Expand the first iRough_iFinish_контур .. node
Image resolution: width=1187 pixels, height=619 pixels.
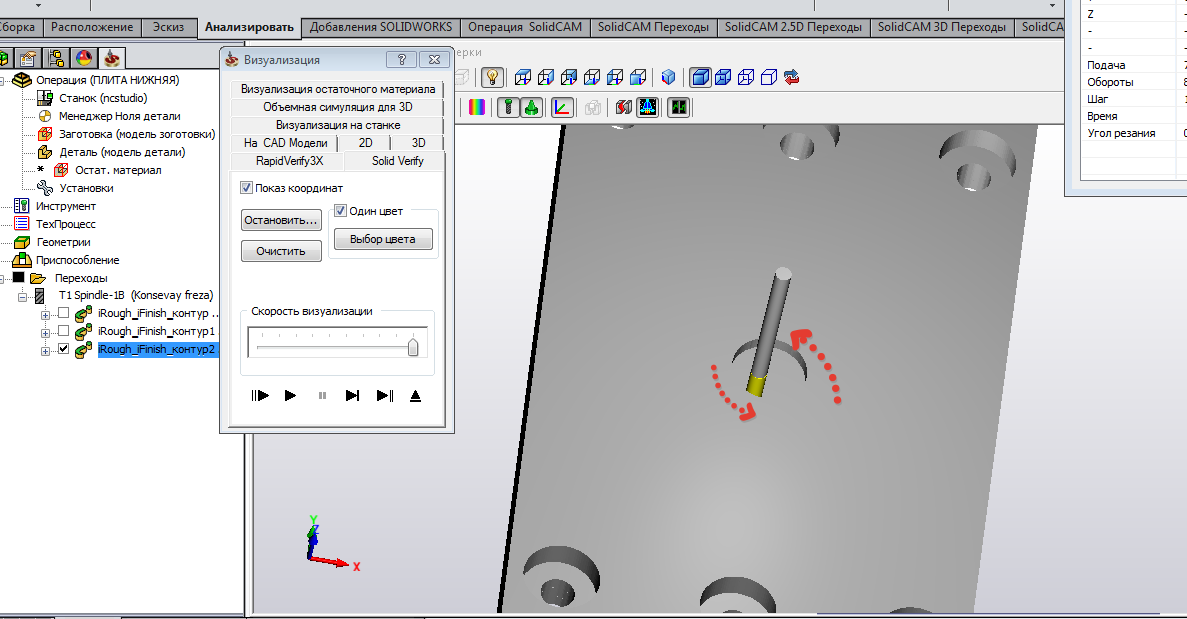click(45, 314)
